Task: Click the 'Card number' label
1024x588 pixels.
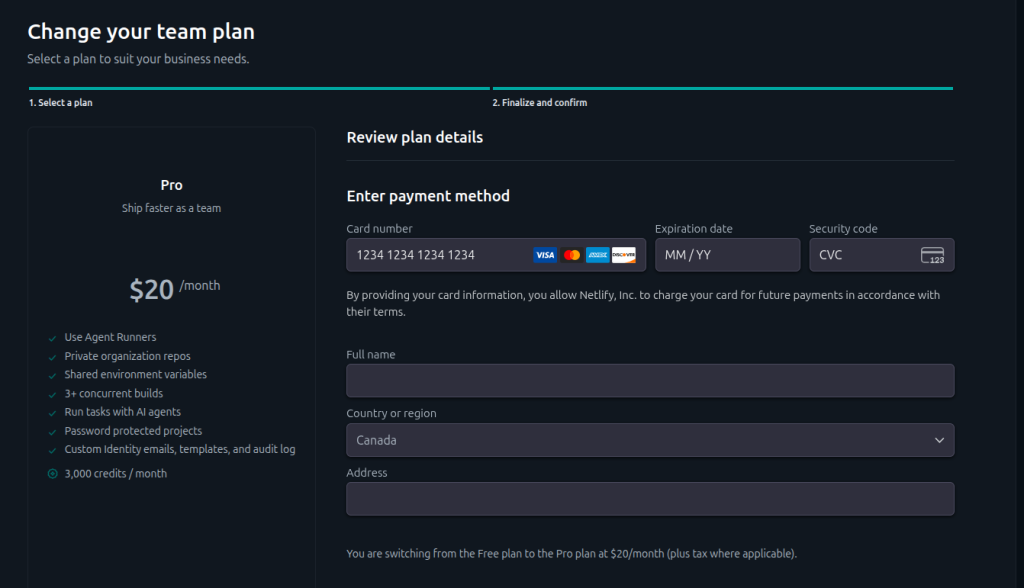Action: [379, 229]
